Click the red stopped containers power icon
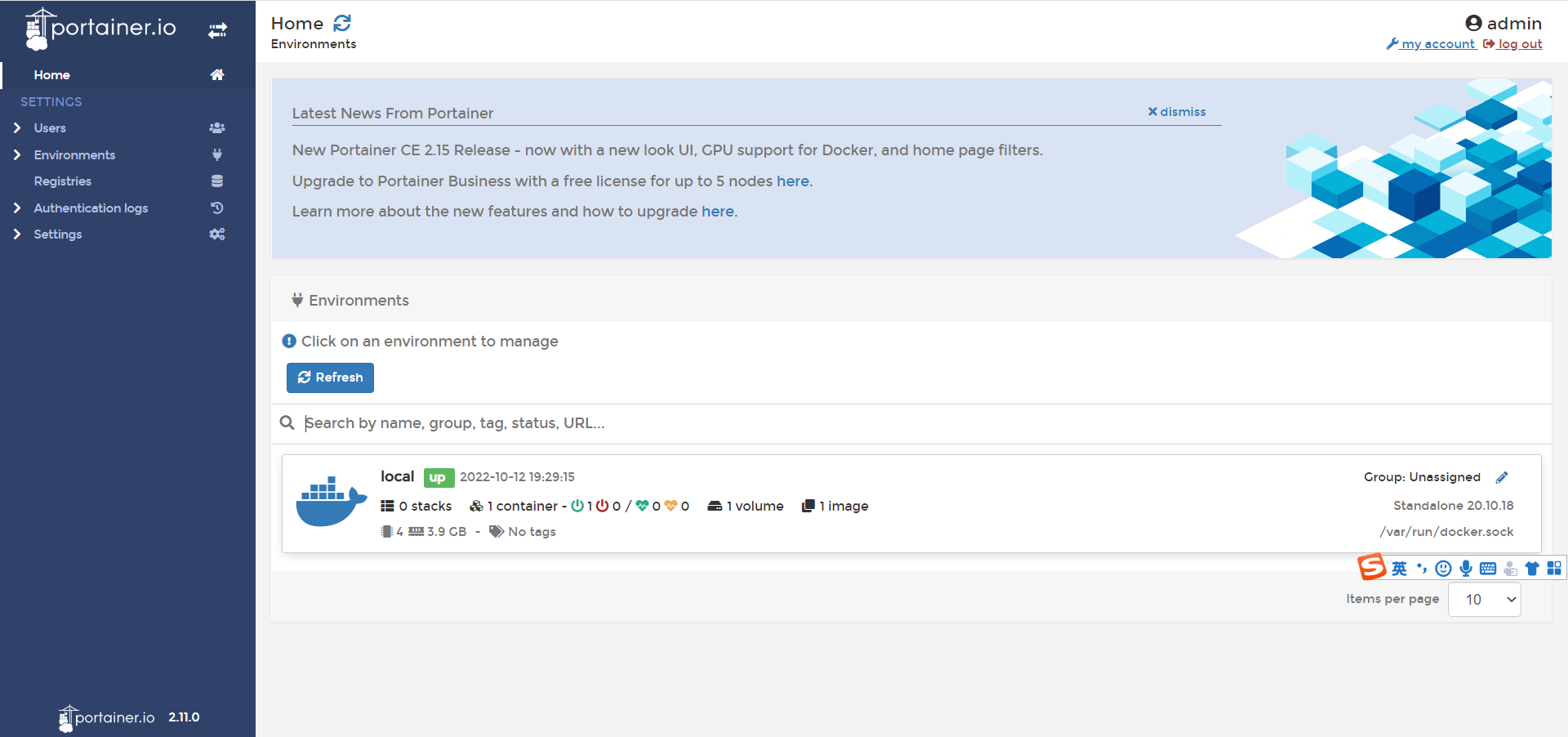Image resolution: width=1568 pixels, height=737 pixels. (x=603, y=507)
